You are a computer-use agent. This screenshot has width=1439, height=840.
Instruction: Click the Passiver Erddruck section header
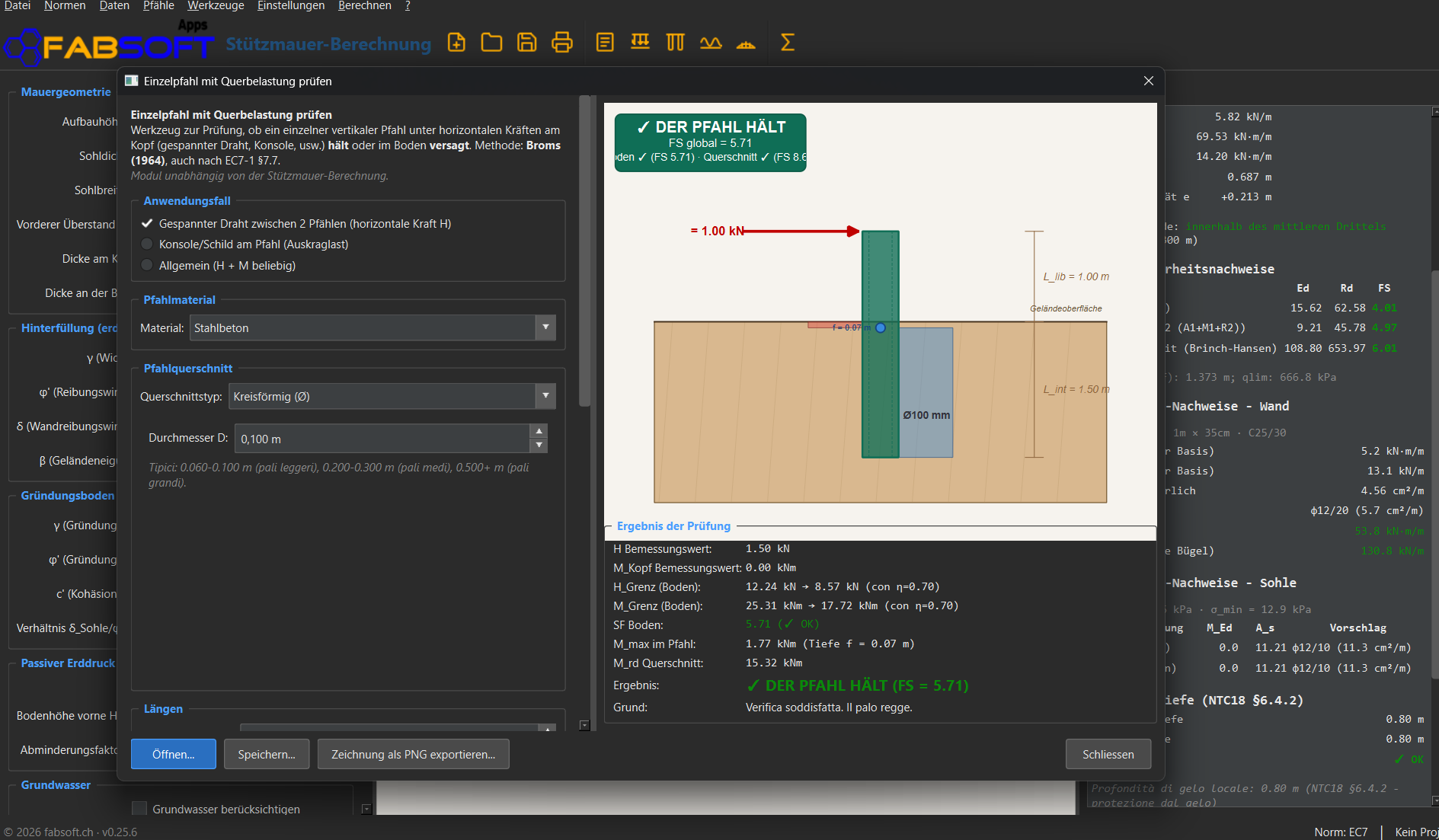click(x=68, y=663)
